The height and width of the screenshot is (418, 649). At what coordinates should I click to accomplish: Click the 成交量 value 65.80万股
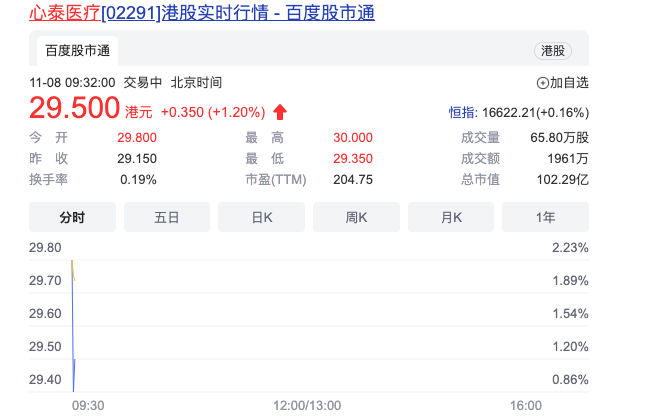tap(559, 138)
